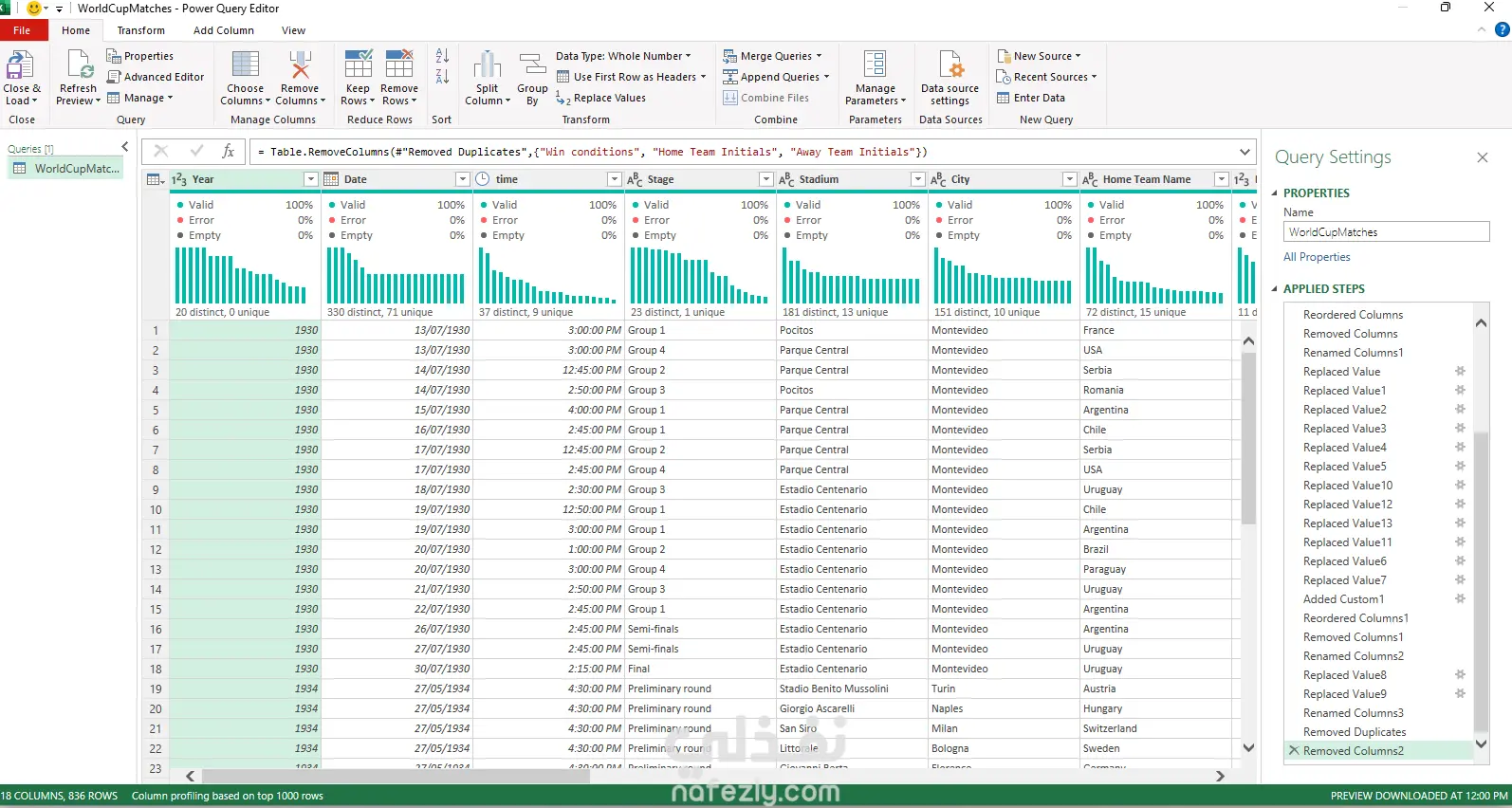Click the Split Column icon
The width and height of the screenshot is (1512, 808).
[x=487, y=65]
